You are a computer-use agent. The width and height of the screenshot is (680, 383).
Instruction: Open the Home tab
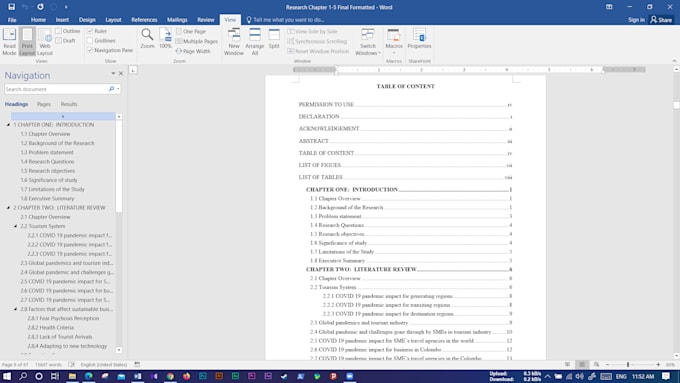(38, 20)
